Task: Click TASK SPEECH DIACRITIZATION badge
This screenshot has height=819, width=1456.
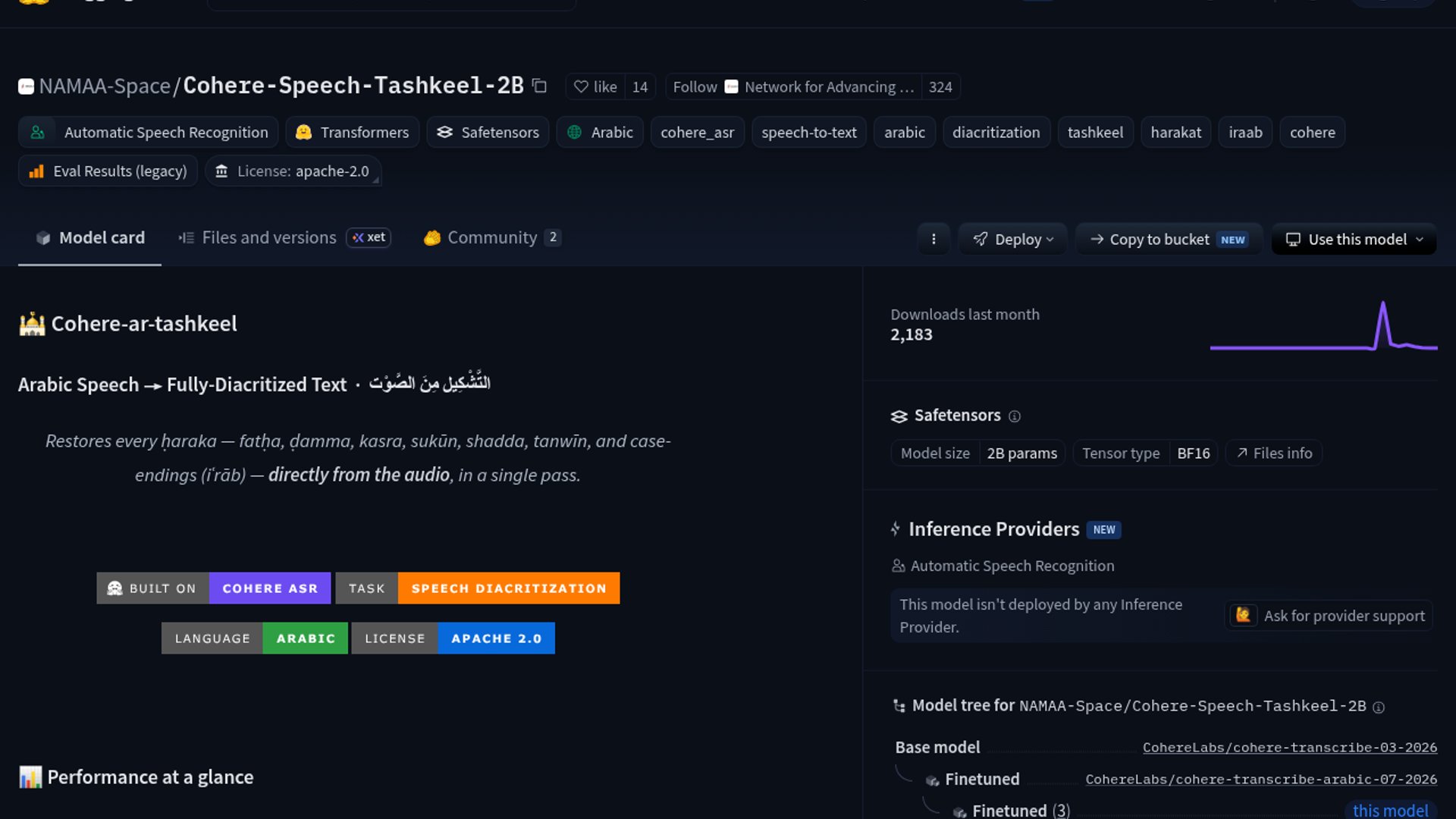Action: tap(478, 588)
